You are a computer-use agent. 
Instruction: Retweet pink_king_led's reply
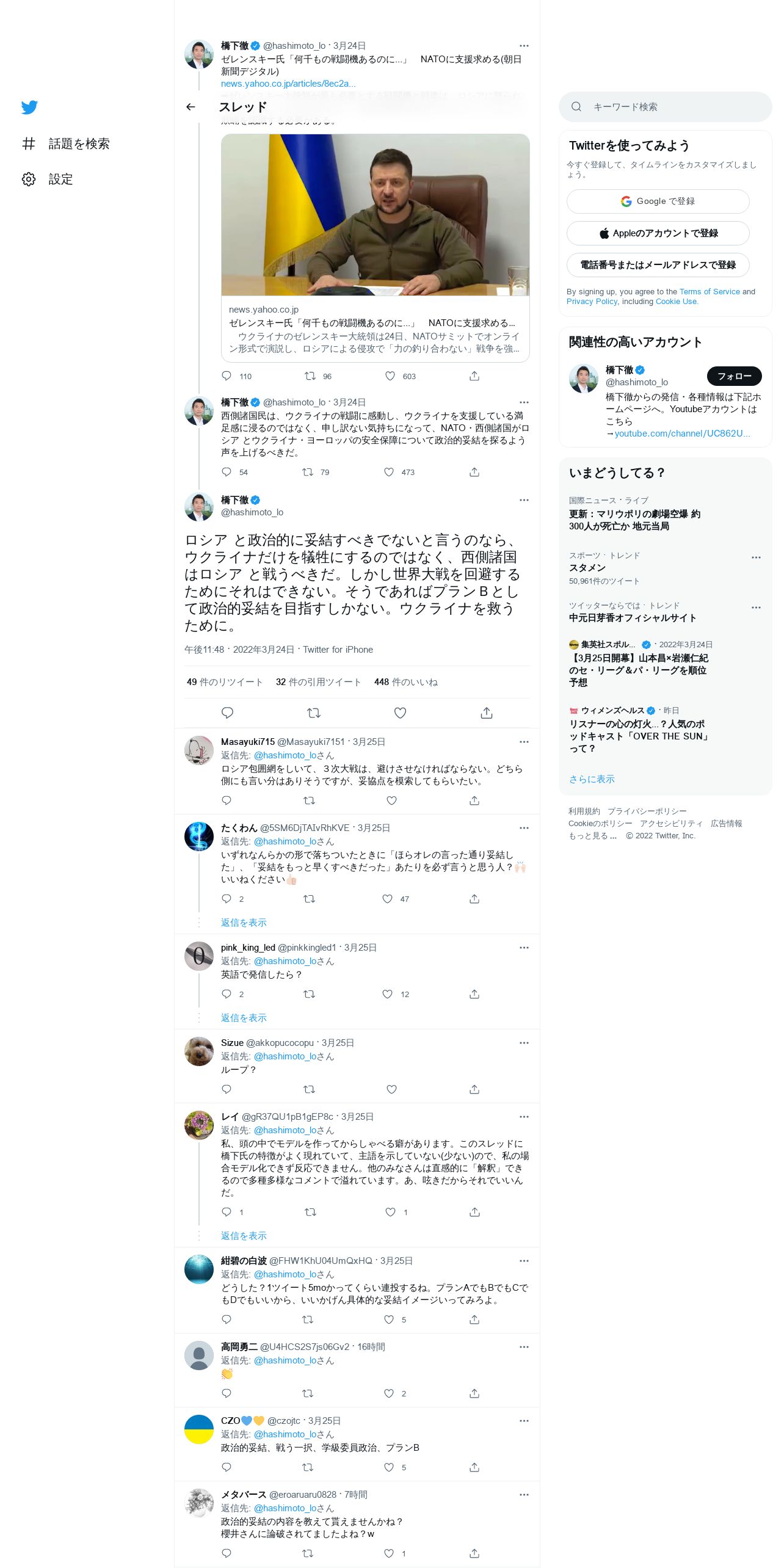[x=309, y=994]
